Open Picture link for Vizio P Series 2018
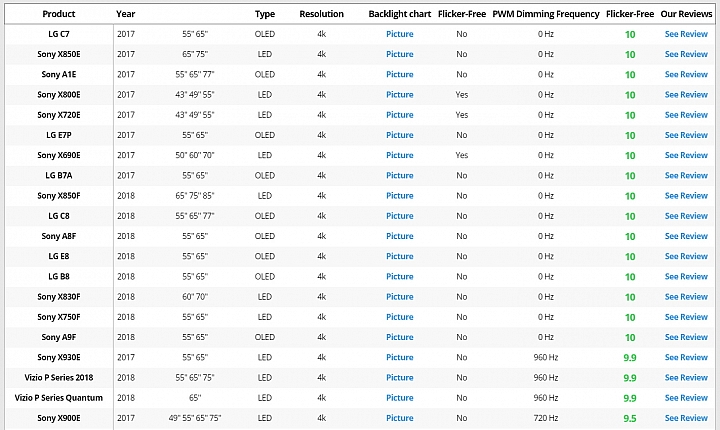 (x=399, y=378)
